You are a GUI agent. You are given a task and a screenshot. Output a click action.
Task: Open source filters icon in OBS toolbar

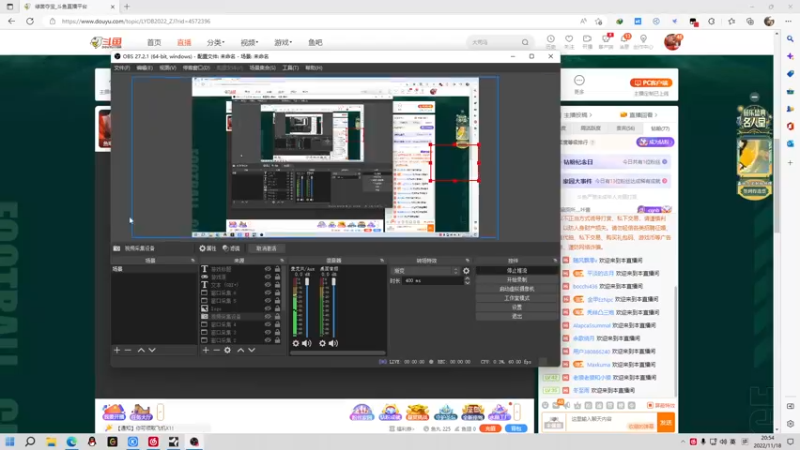(x=226, y=248)
